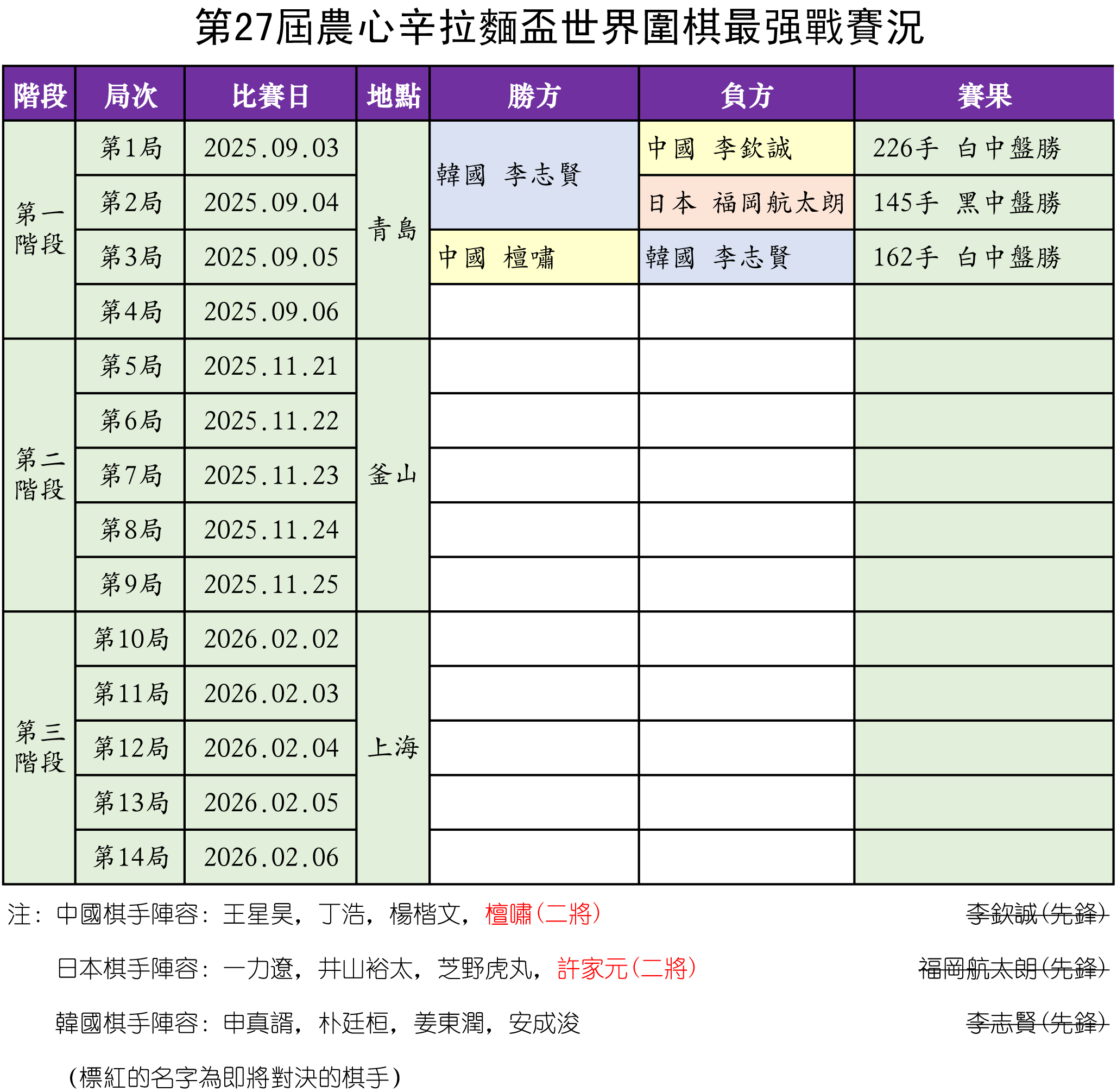The image size is (1117, 1092).
Task: Select the 第4局 row label
Action: [x=130, y=312]
